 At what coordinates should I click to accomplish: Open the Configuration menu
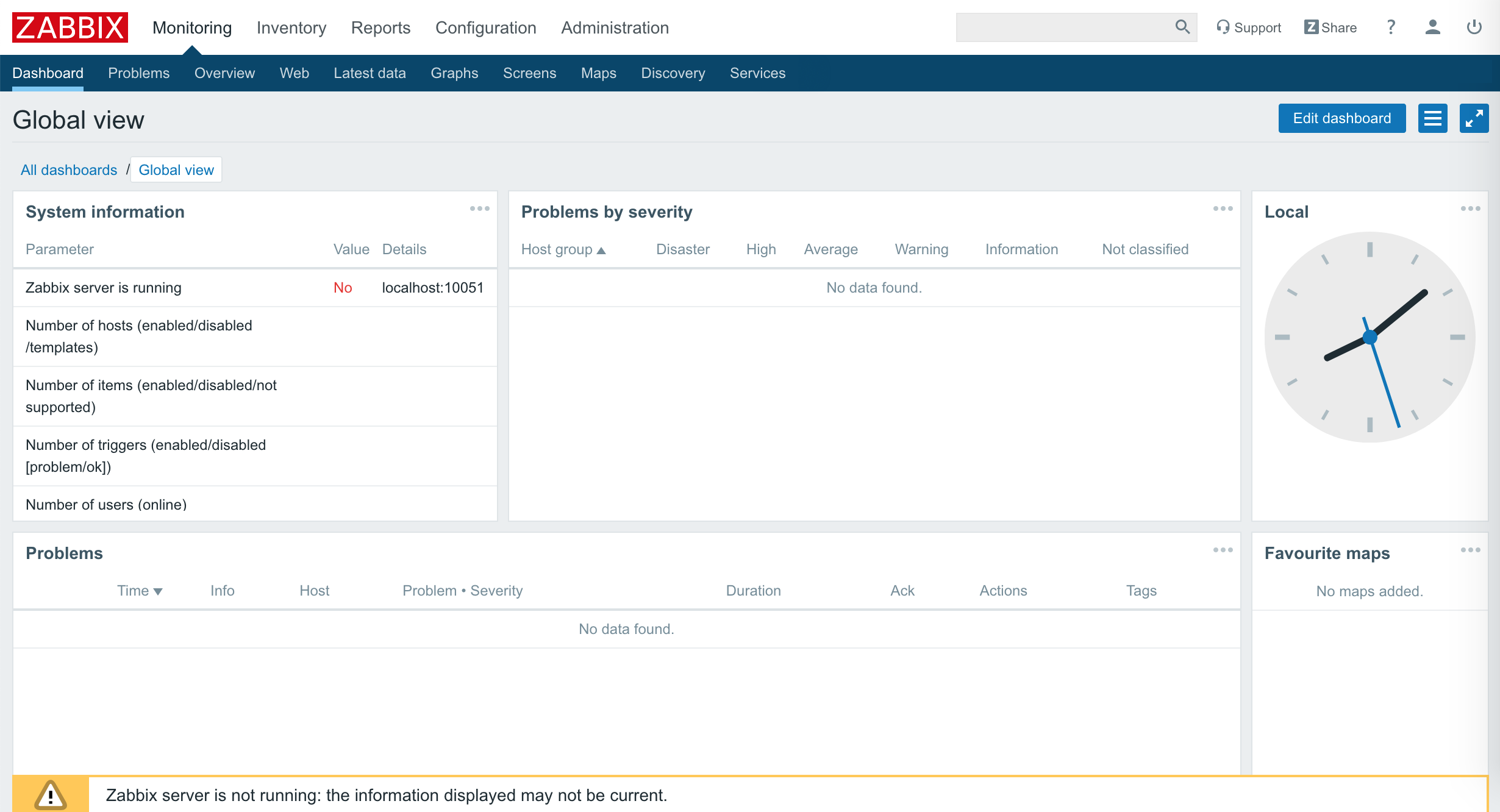point(486,27)
